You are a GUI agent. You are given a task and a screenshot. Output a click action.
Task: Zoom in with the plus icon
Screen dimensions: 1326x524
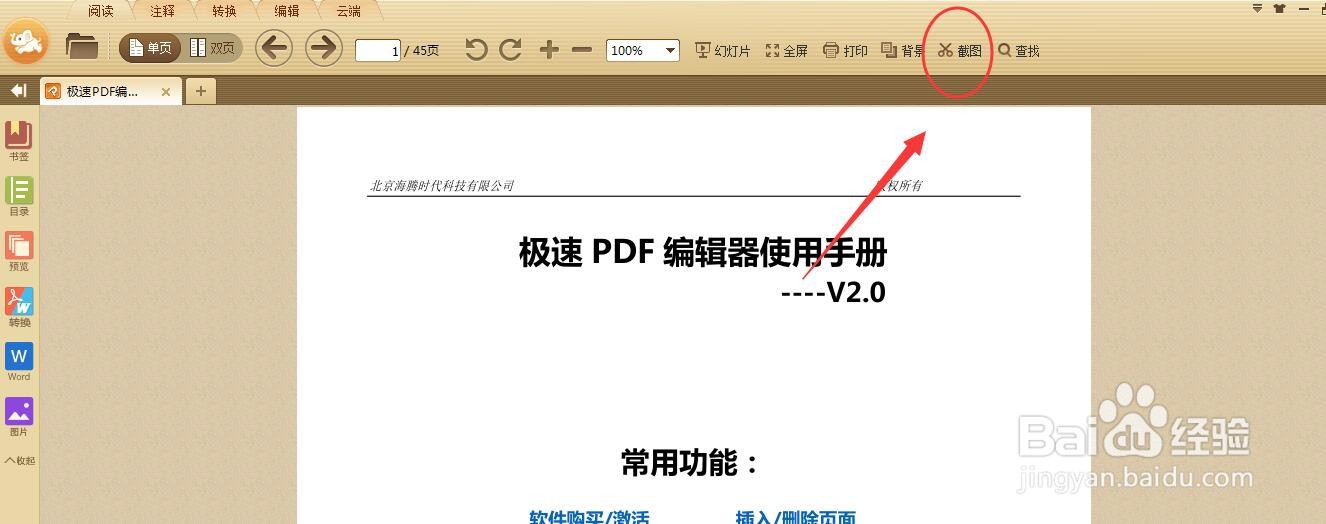549,49
